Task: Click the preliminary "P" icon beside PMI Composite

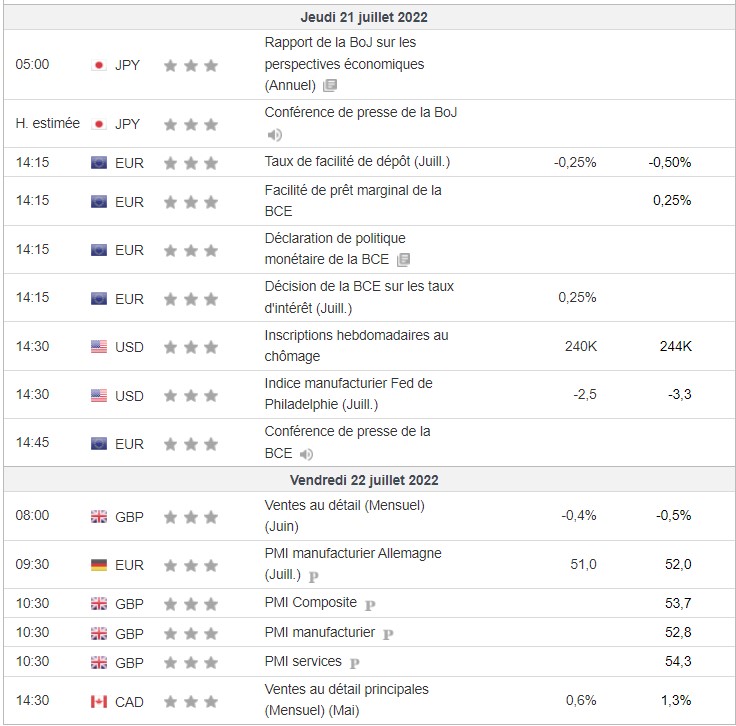Action: coord(370,604)
